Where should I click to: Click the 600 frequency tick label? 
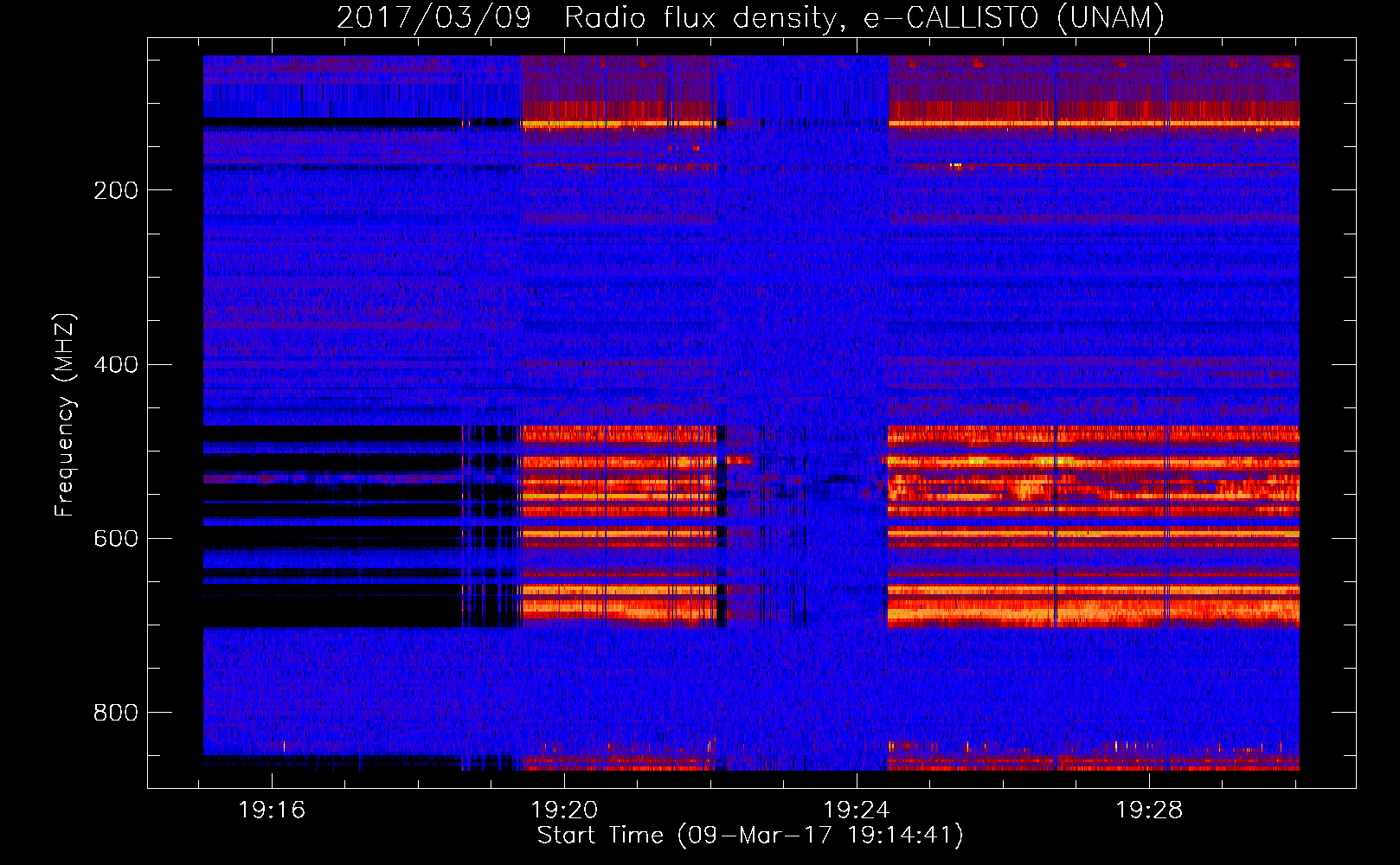[116, 539]
